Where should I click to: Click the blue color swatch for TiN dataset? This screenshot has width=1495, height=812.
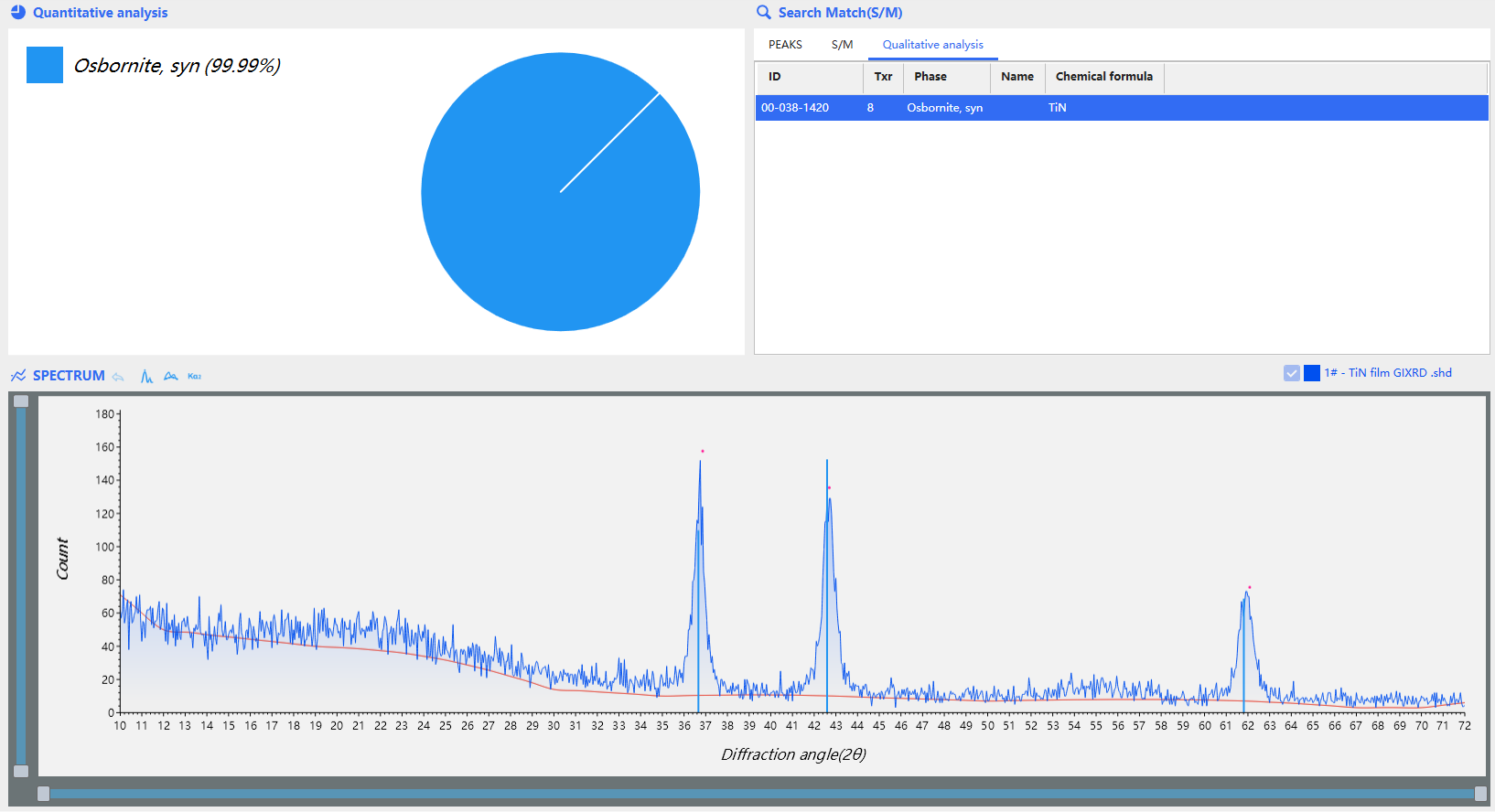(x=1312, y=373)
